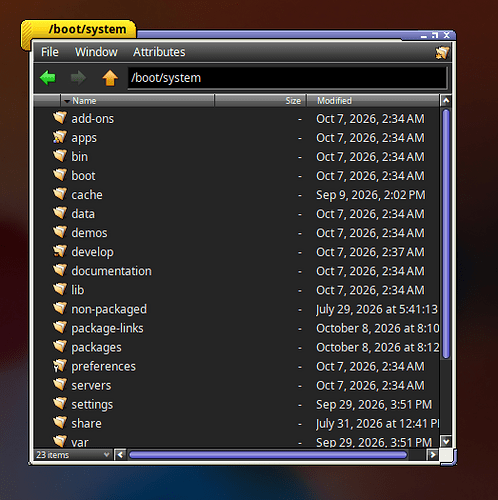Select the settings folder icon
Screen dimensions: 498x500
tap(60, 404)
